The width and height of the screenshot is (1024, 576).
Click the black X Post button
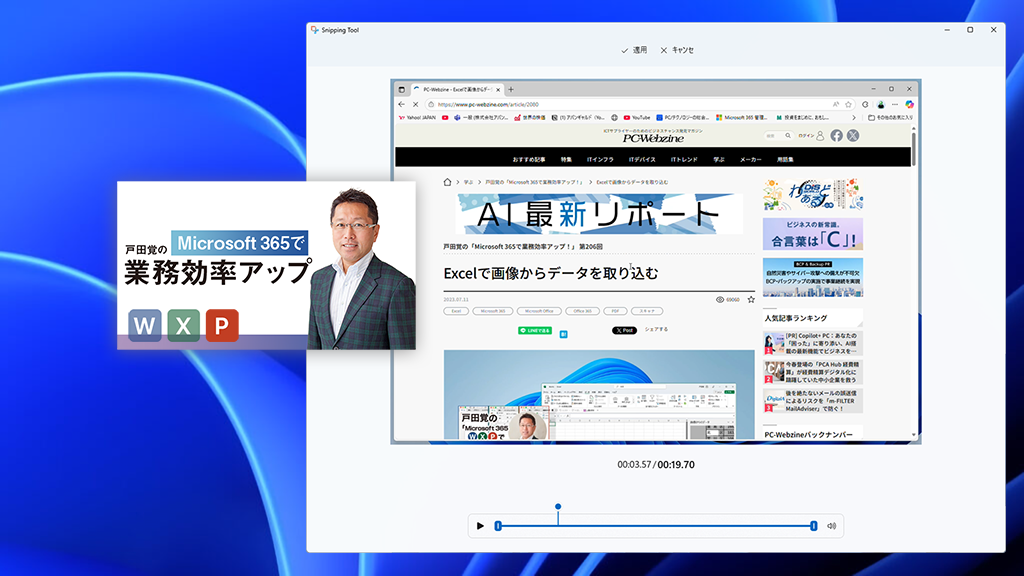[x=624, y=330]
